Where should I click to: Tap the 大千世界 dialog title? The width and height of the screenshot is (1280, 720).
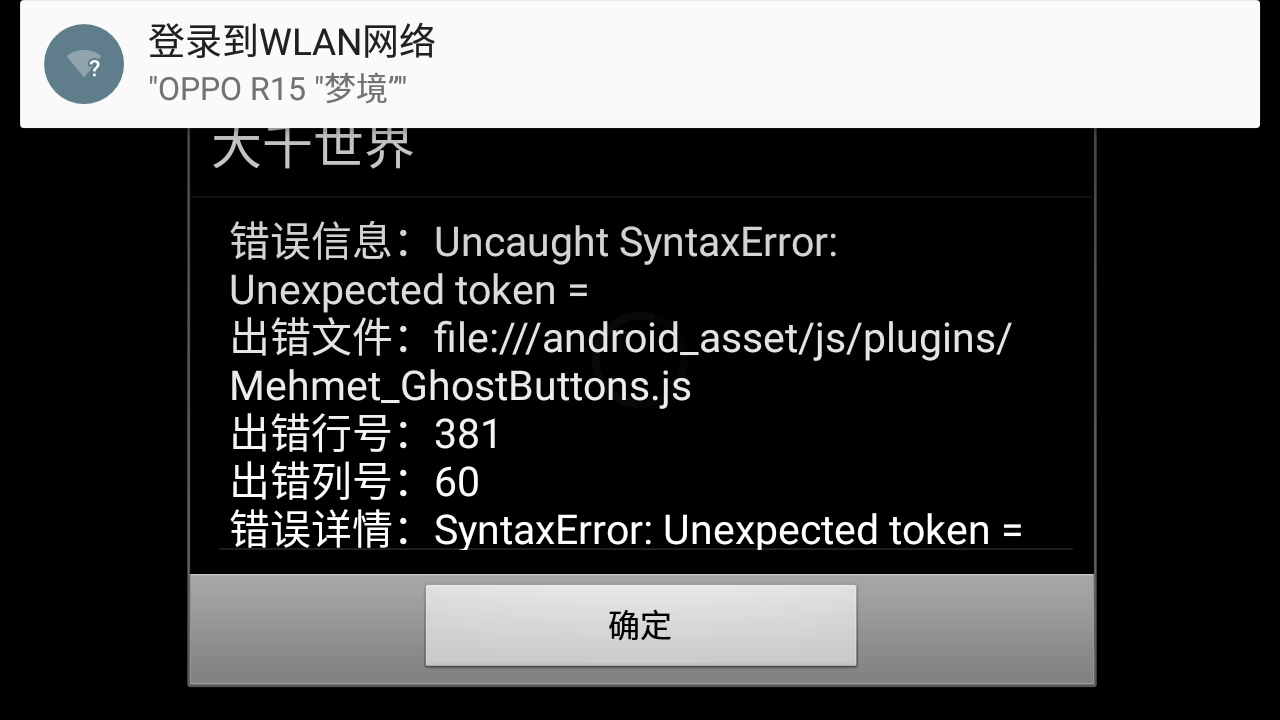tap(313, 148)
